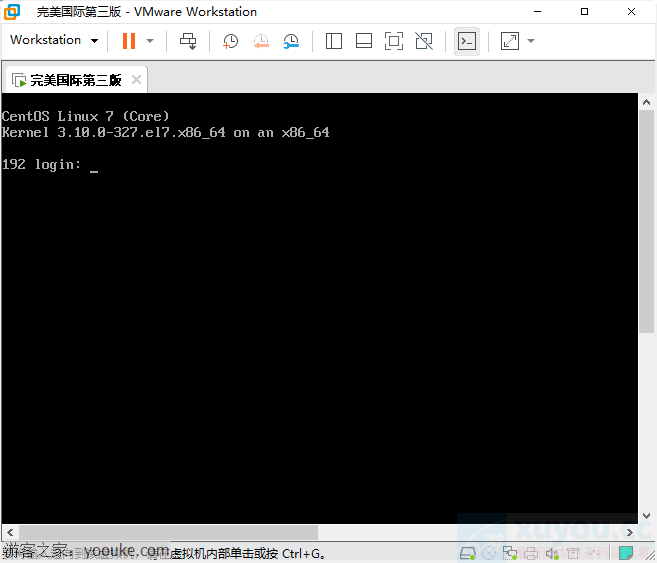Revert to the previous snapshot
657x563 pixels.
[261, 41]
